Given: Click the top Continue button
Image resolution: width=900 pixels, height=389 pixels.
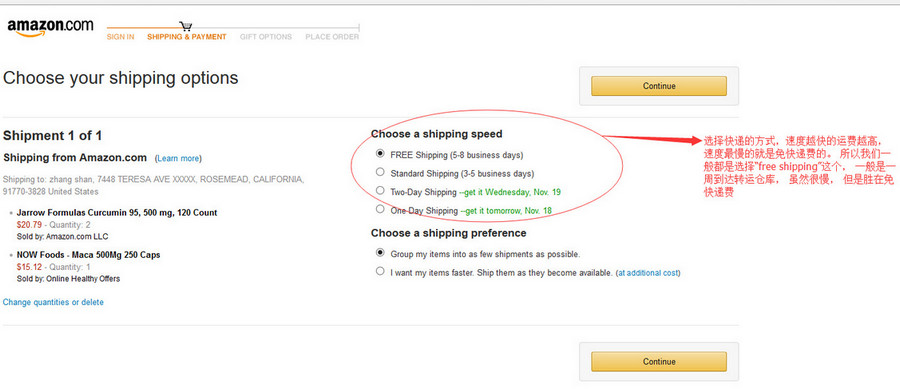Looking at the screenshot, I should pyautogui.click(x=659, y=86).
